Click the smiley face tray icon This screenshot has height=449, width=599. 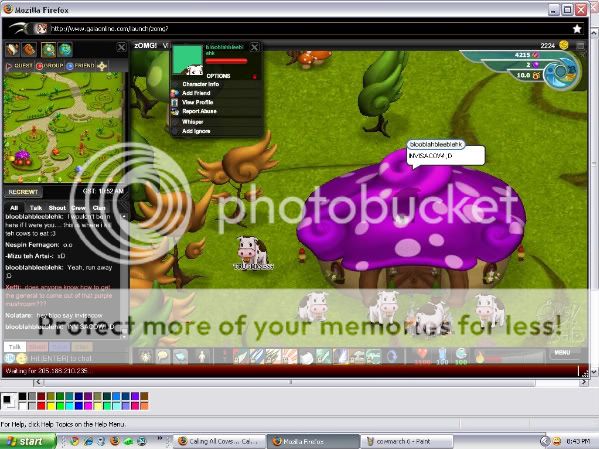(x=557, y=441)
